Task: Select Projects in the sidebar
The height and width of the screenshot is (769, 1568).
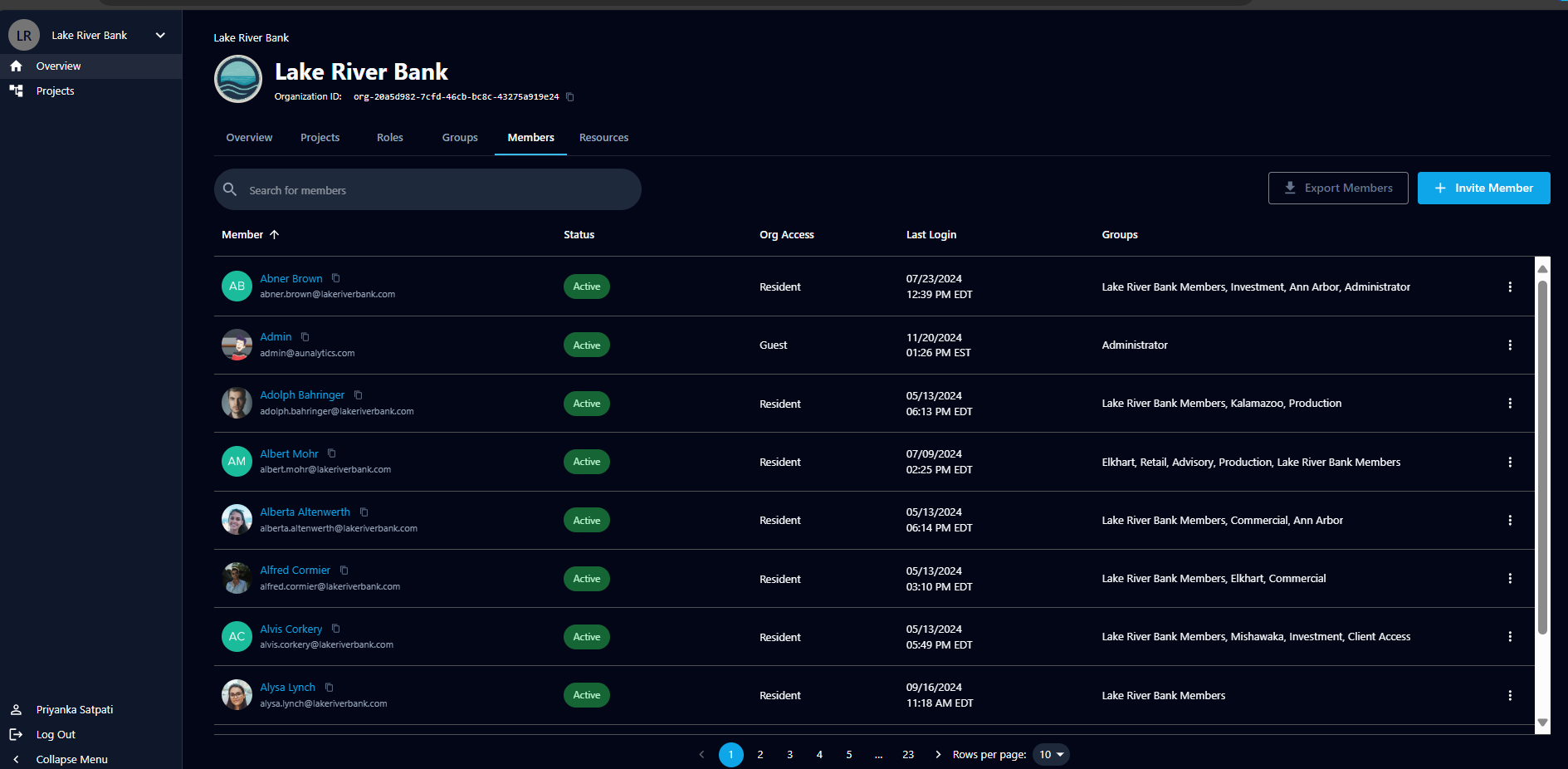Action: tap(90, 91)
